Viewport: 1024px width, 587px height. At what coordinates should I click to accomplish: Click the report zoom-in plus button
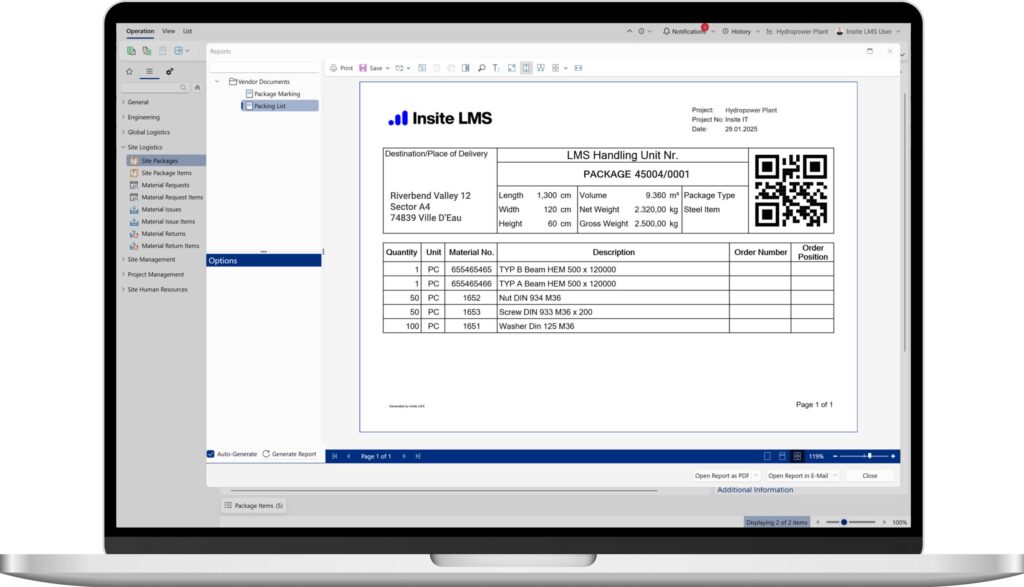click(893, 456)
